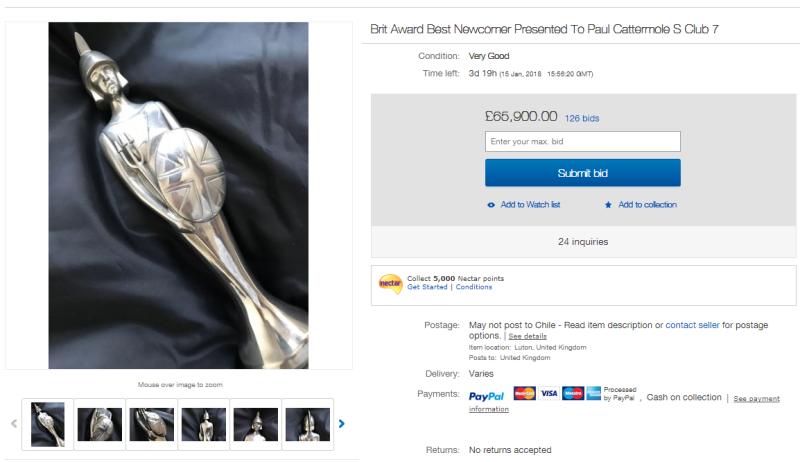
Task: Select the last visible trophy thumbnail
Action: [307, 424]
